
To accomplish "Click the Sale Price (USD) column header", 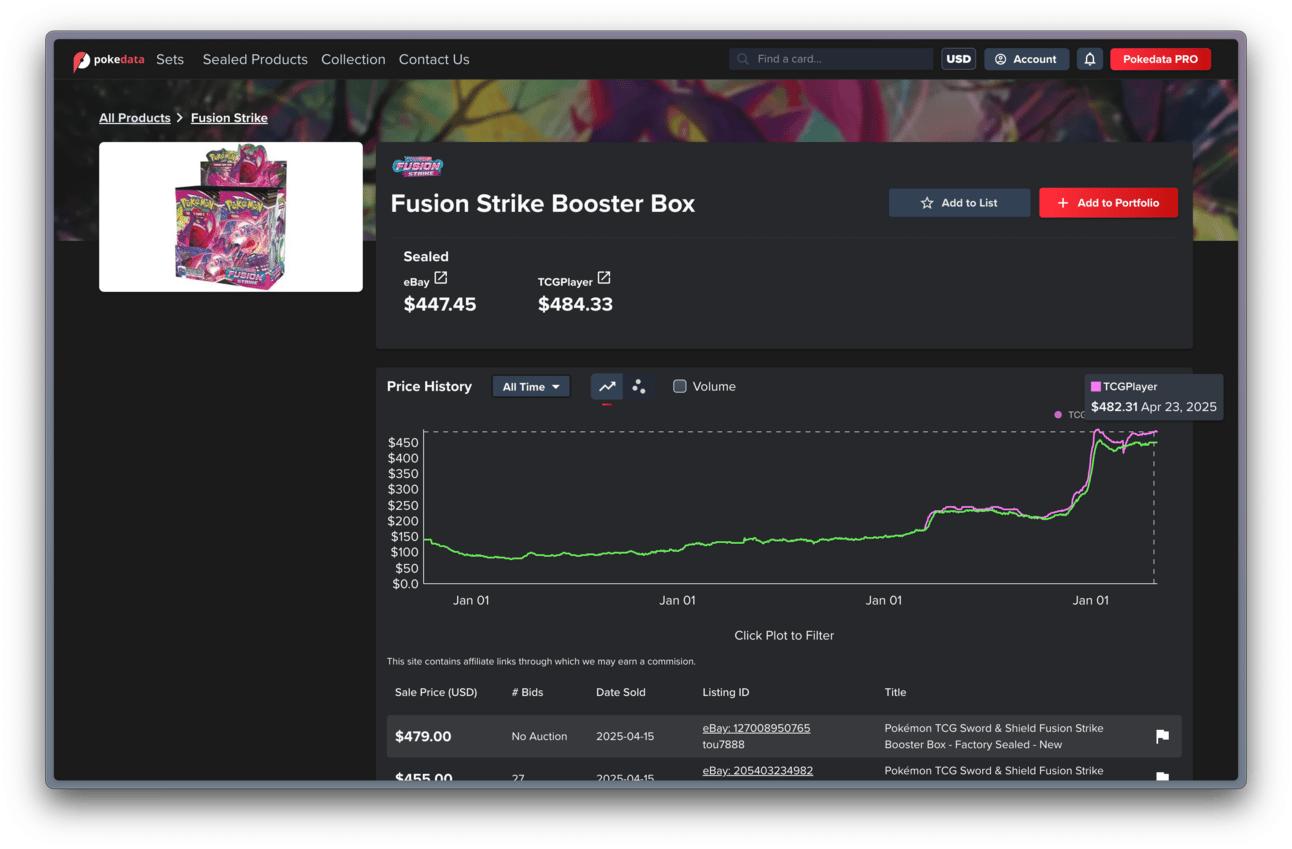I will coord(436,692).
